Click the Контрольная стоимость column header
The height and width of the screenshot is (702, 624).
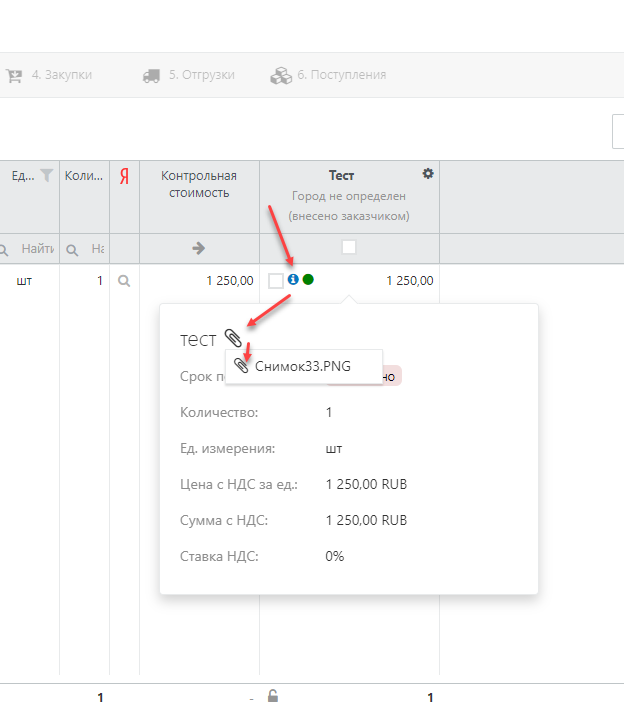pyautogui.click(x=199, y=184)
